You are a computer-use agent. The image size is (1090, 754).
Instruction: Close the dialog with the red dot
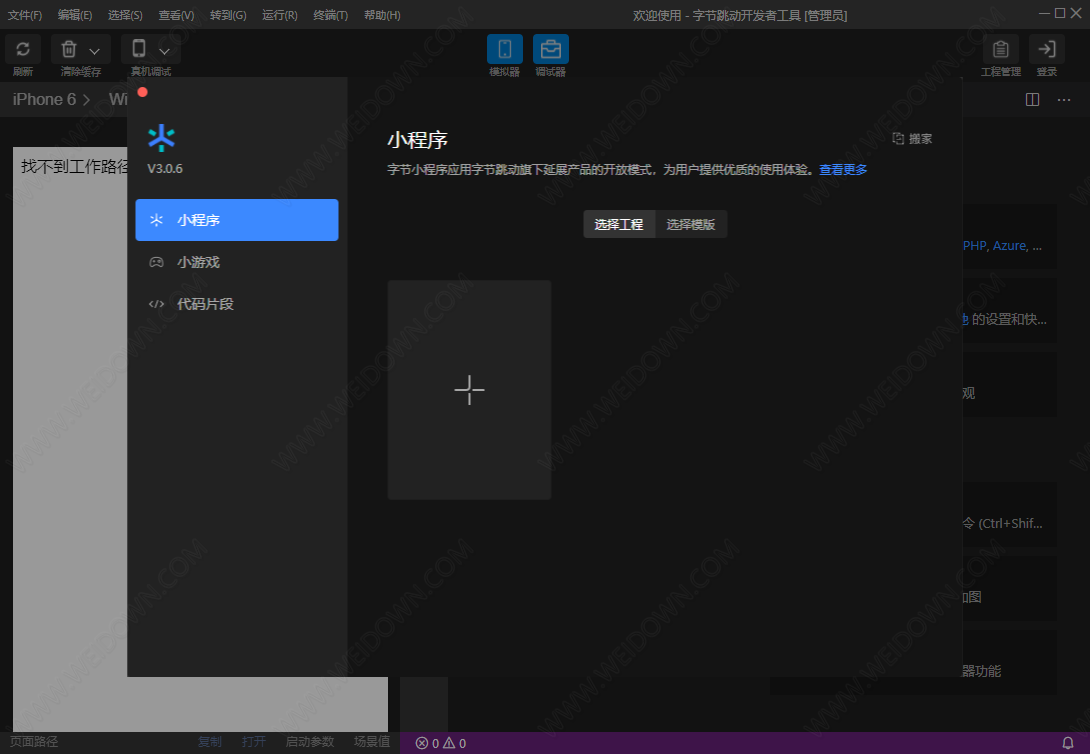pyautogui.click(x=143, y=92)
